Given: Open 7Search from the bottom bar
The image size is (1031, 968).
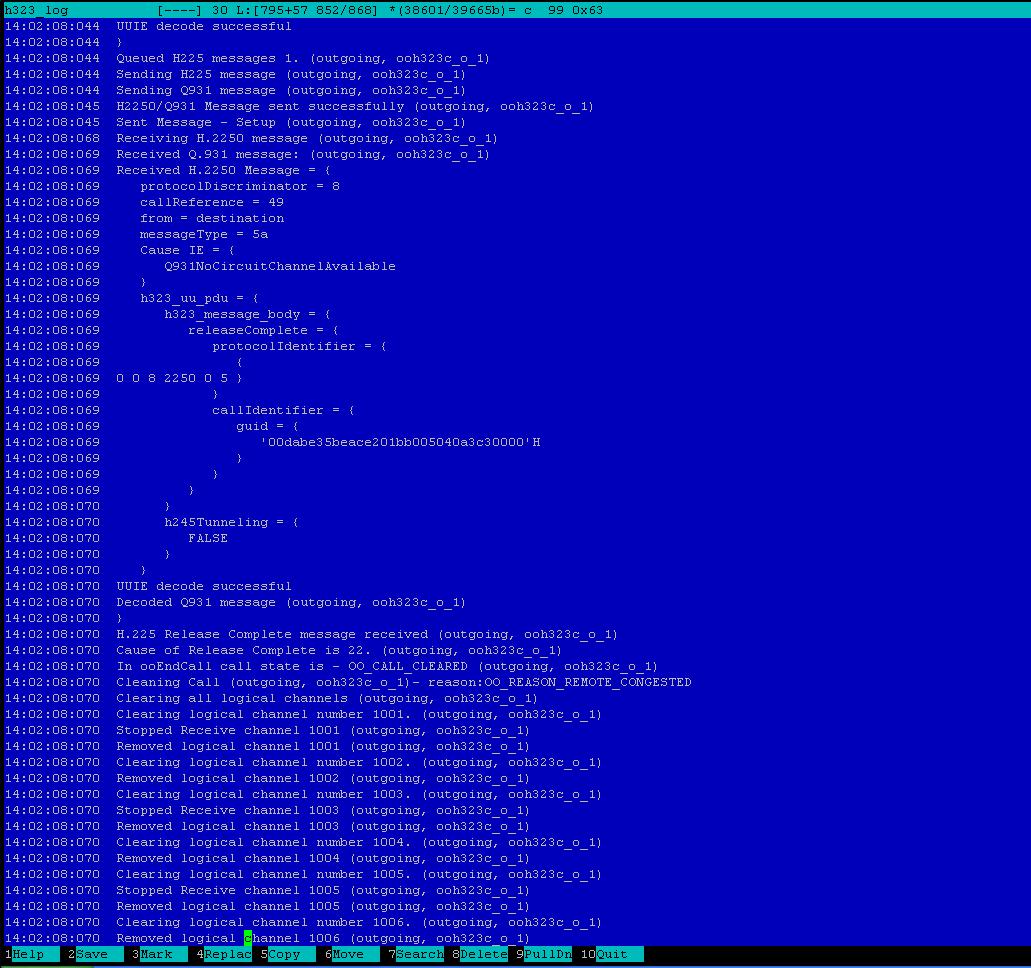Looking at the screenshot, I should pyautogui.click(x=419, y=954).
